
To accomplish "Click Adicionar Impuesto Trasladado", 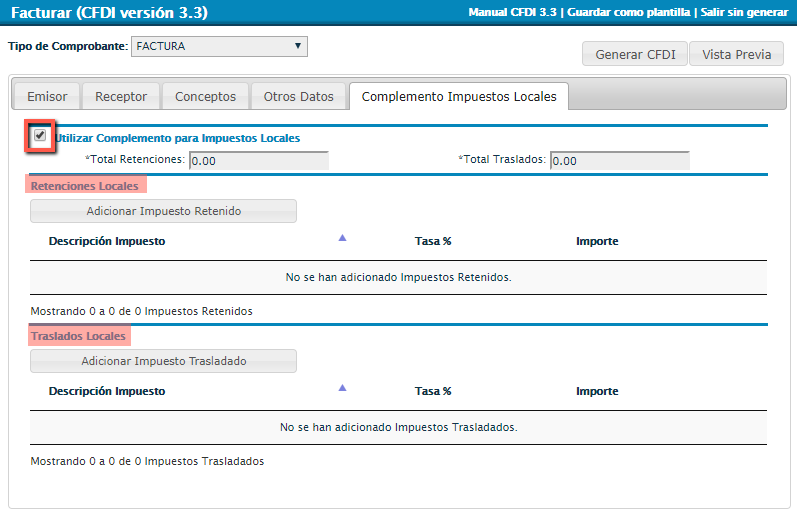I will [164, 361].
